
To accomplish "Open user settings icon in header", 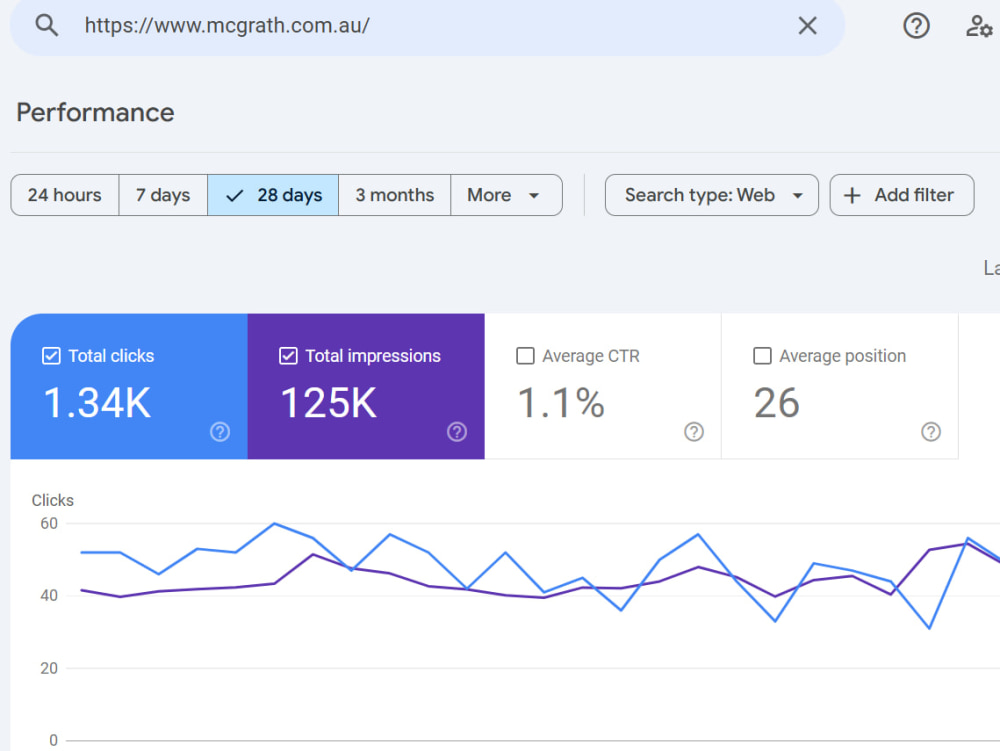I will 979,26.
